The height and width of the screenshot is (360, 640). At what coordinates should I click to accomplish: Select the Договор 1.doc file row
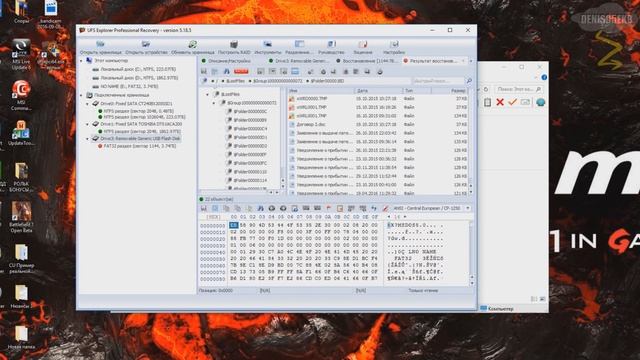(x=378, y=124)
